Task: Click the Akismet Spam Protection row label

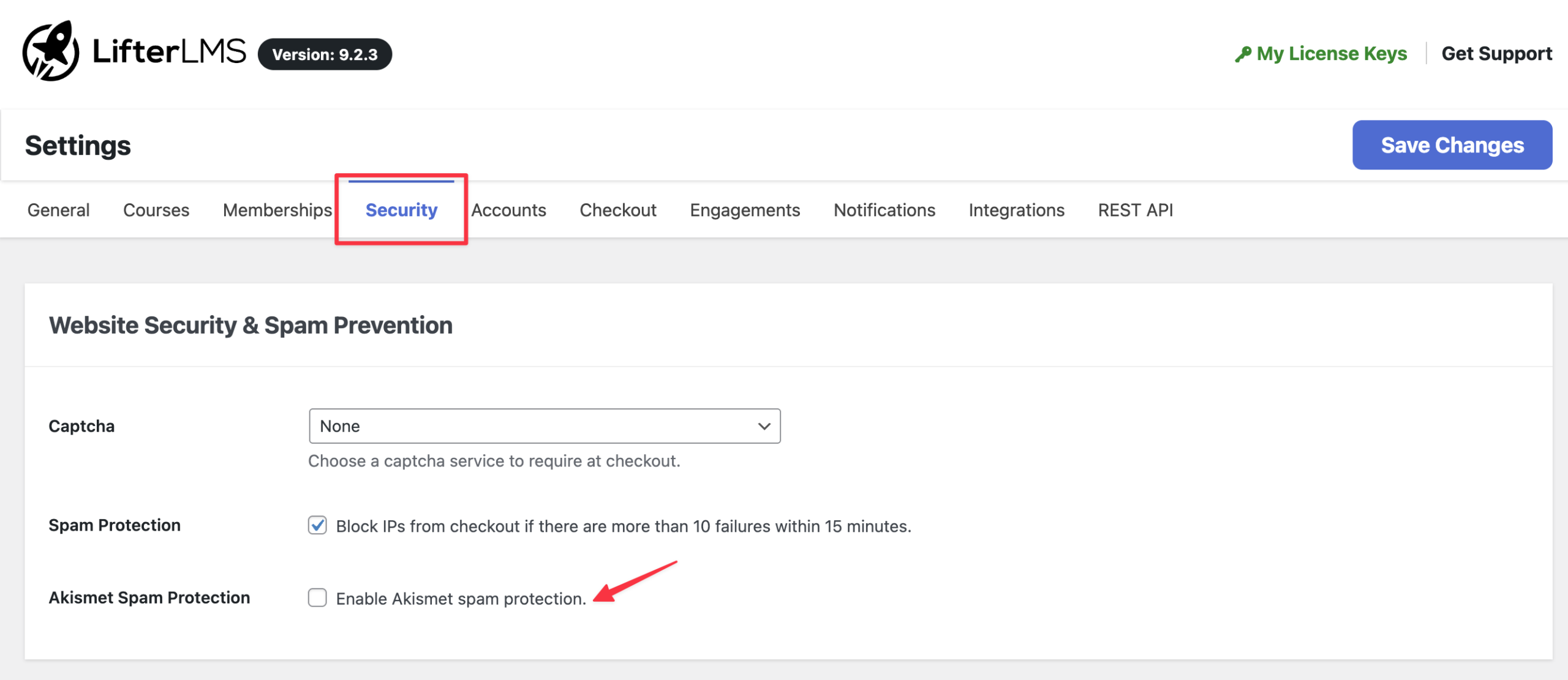Action: [149, 597]
